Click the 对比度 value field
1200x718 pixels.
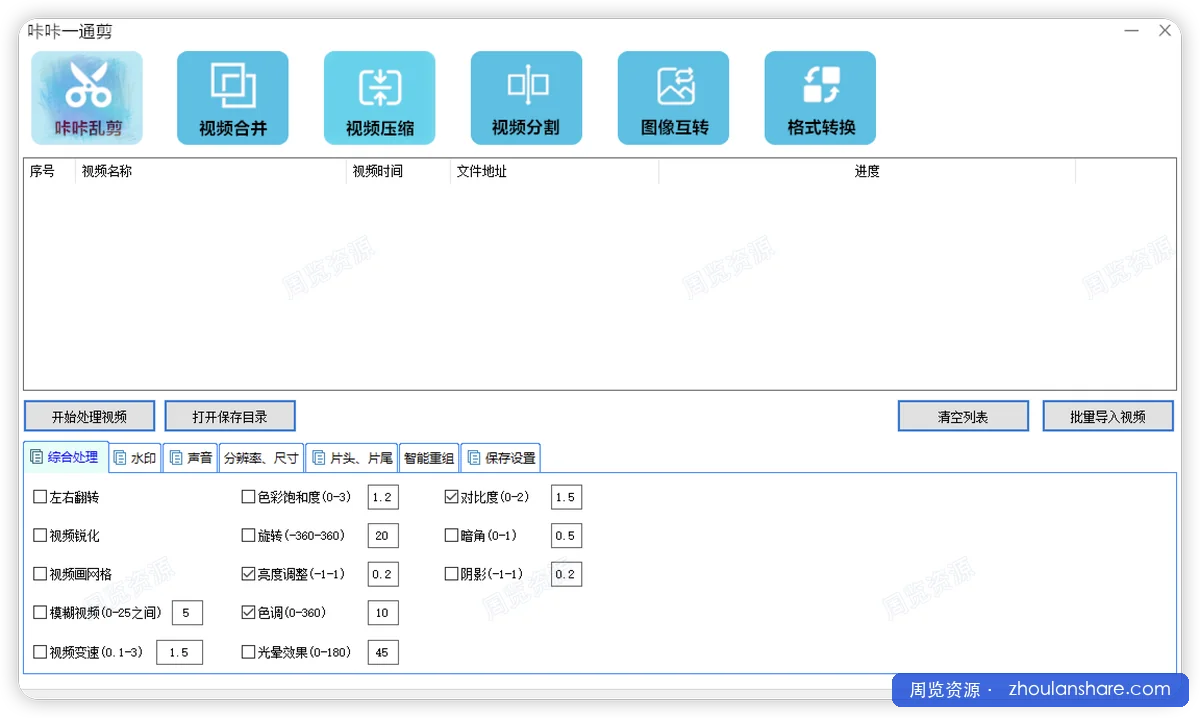click(566, 497)
